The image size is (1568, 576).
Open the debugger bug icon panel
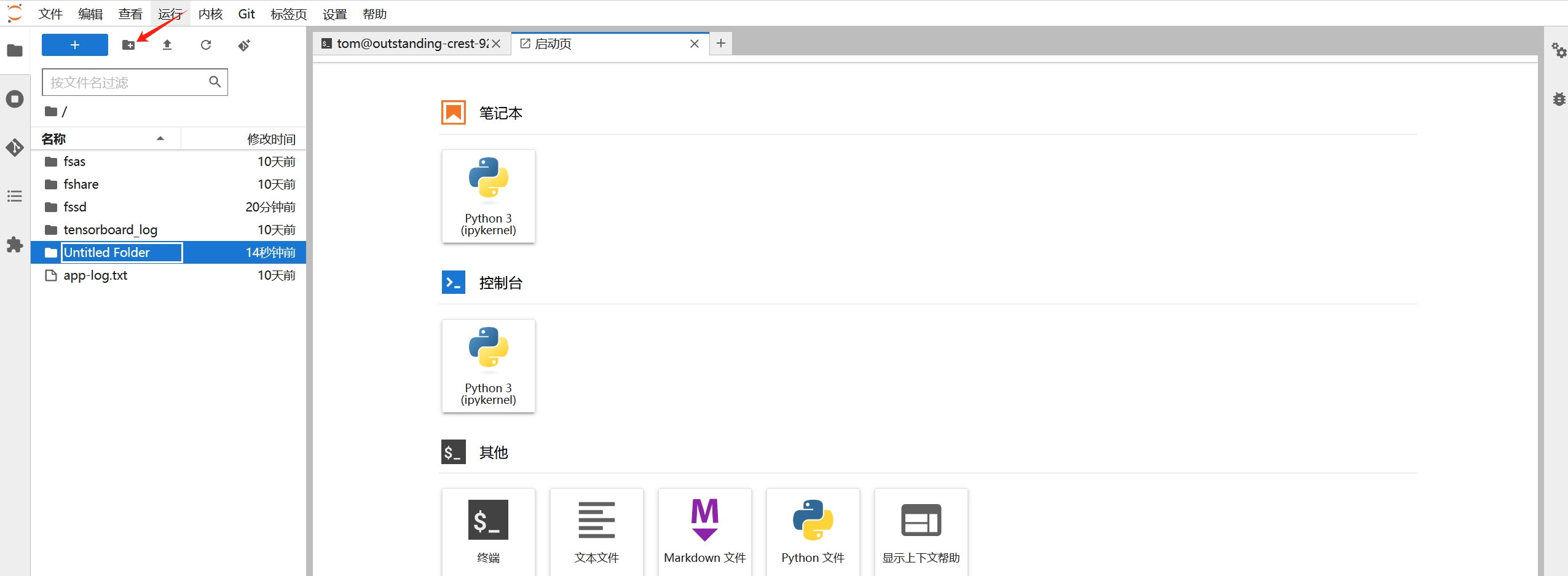click(x=1559, y=99)
